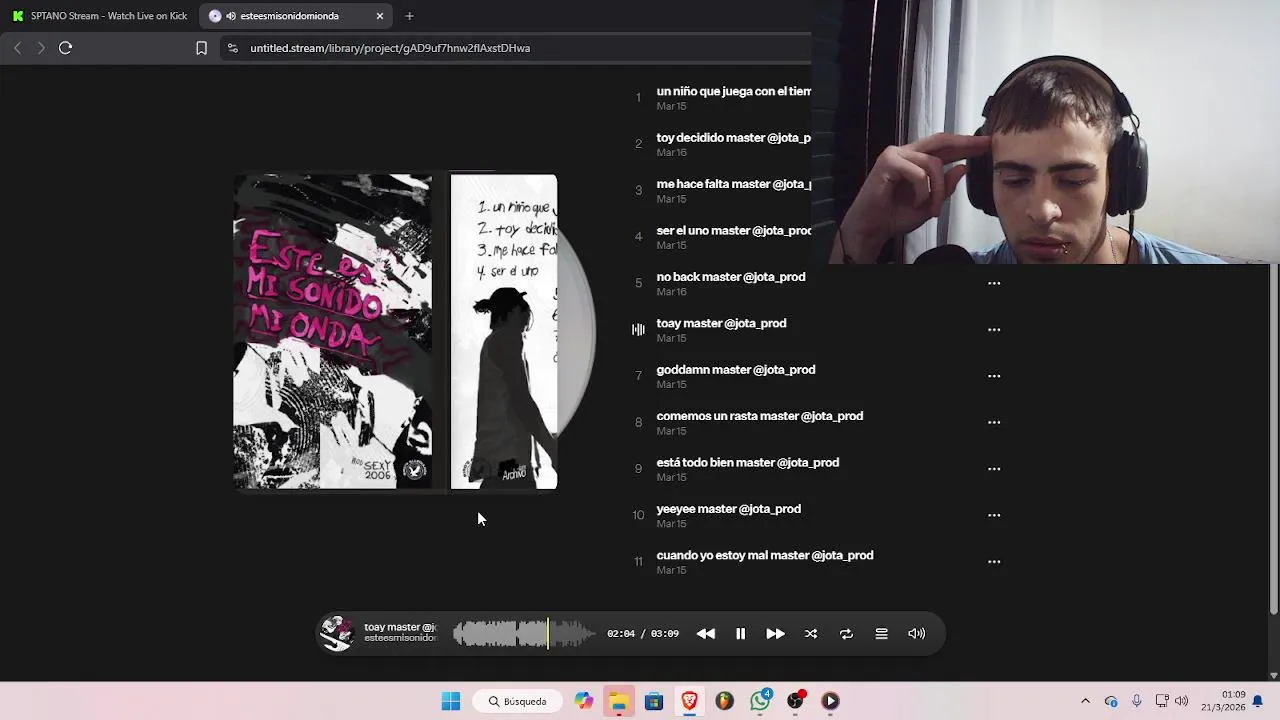
Task: Open network settings from tray icon
Action: point(1162,701)
